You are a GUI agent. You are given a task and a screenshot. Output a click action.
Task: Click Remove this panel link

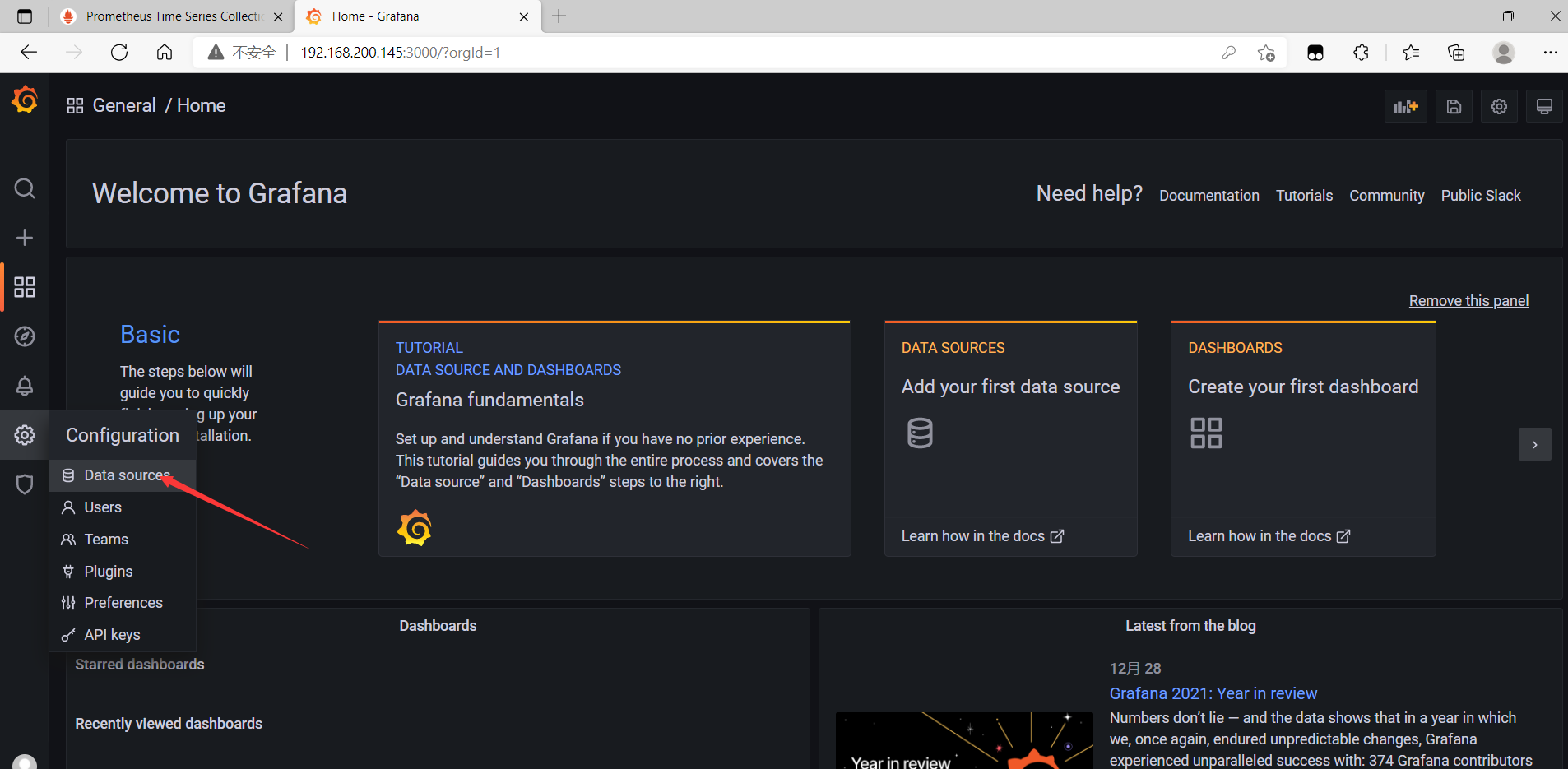[x=1468, y=301]
